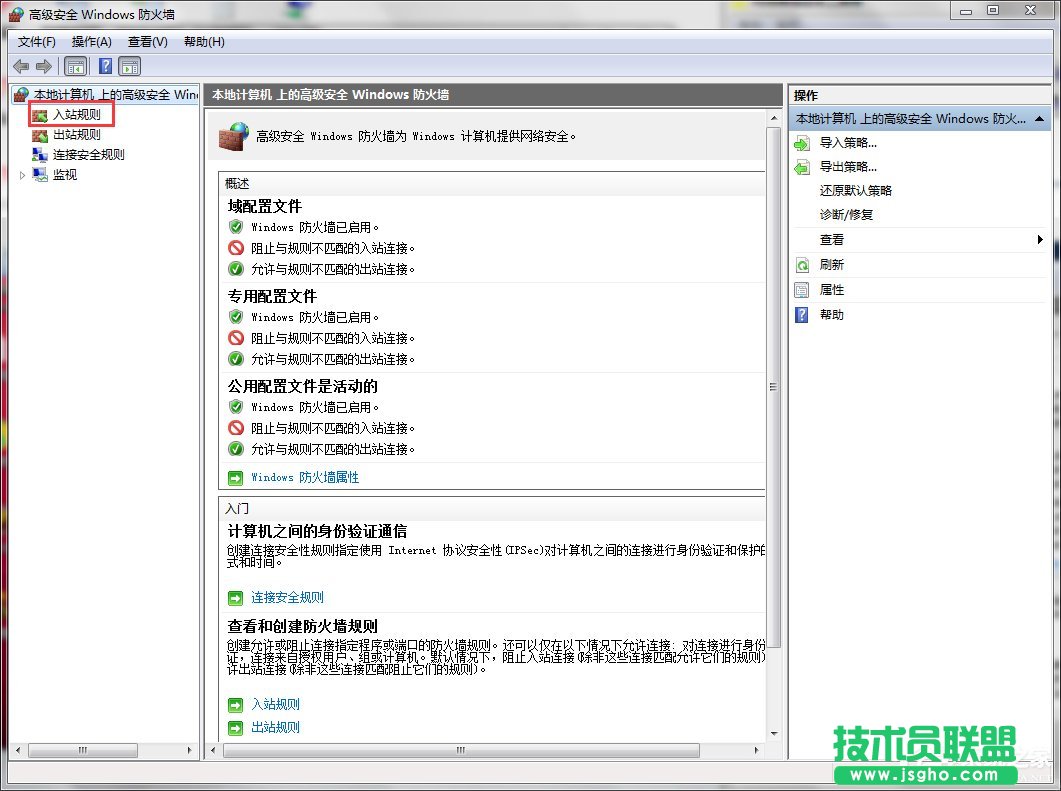点击操作窗格中的属性图标
This screenshot has width=1061, height=791.
(x=801, y=289)
